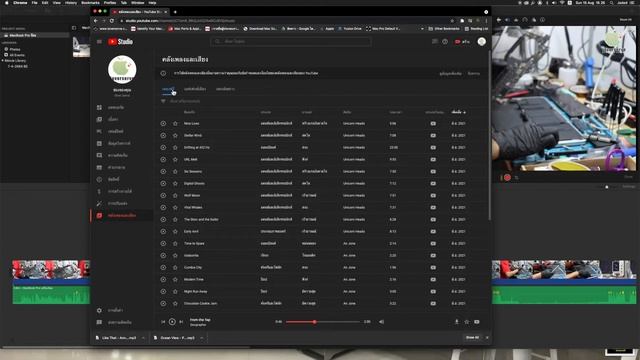Open the Customization section in the sidebar

tap(122, 203)
